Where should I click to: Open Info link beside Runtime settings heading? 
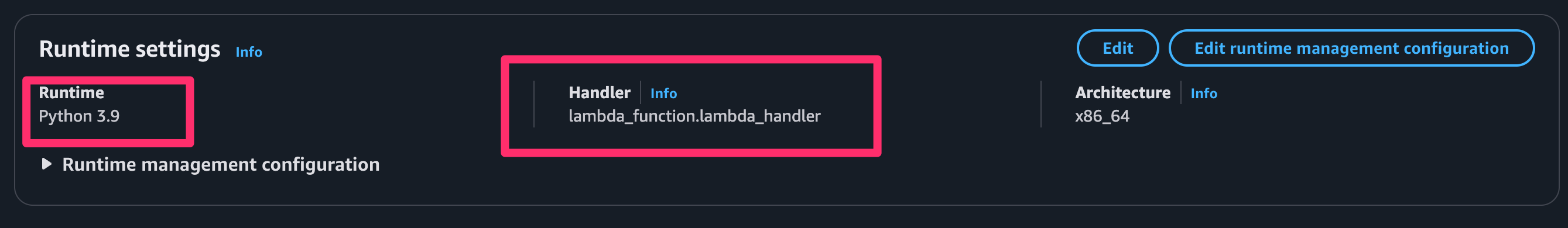click(x=248, y=52)
